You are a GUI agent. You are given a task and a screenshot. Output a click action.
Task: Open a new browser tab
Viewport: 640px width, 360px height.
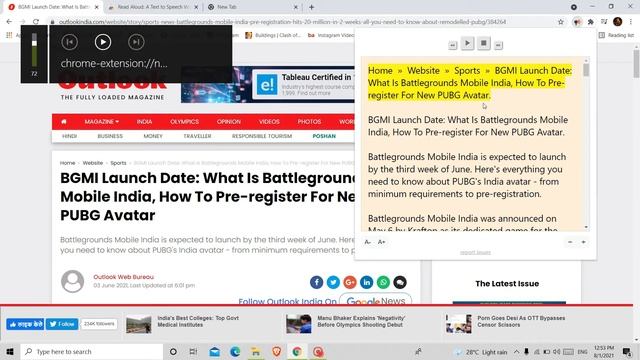click(311, 7)
